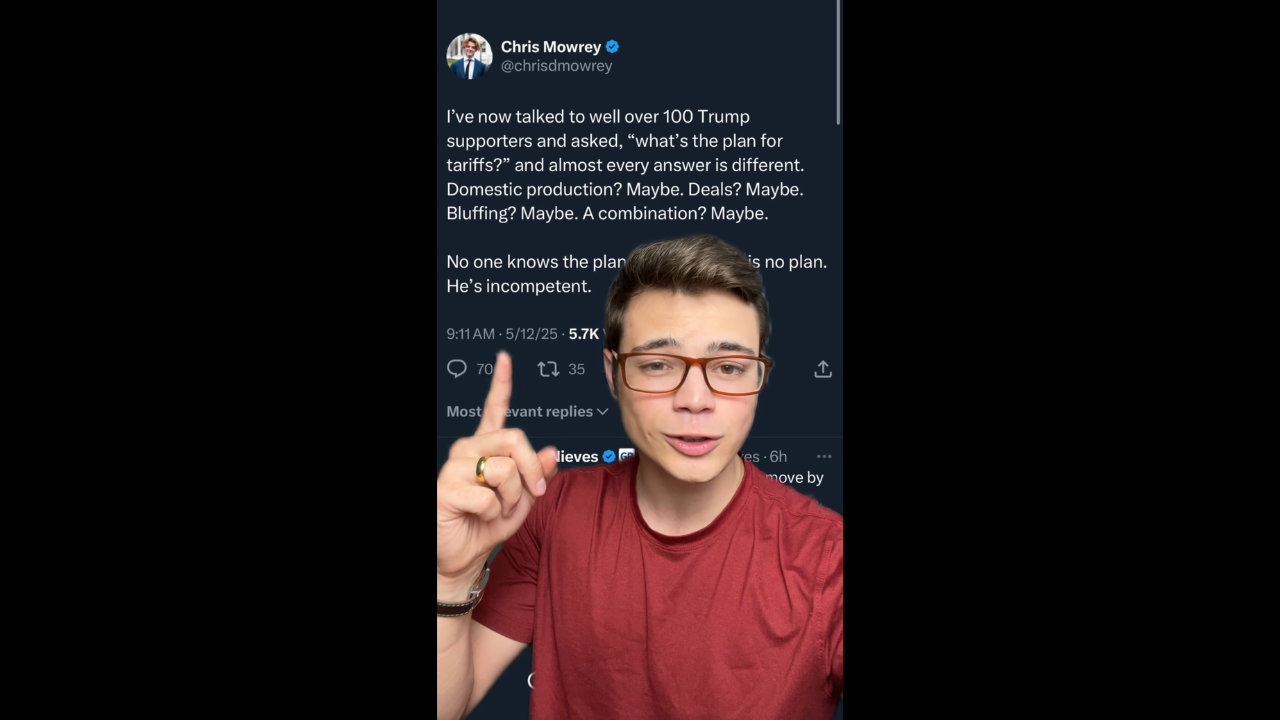1280x720 pixels.
Task: Click the Nieves reply author name
Action: pyautogui.click(x=576, y=456)
